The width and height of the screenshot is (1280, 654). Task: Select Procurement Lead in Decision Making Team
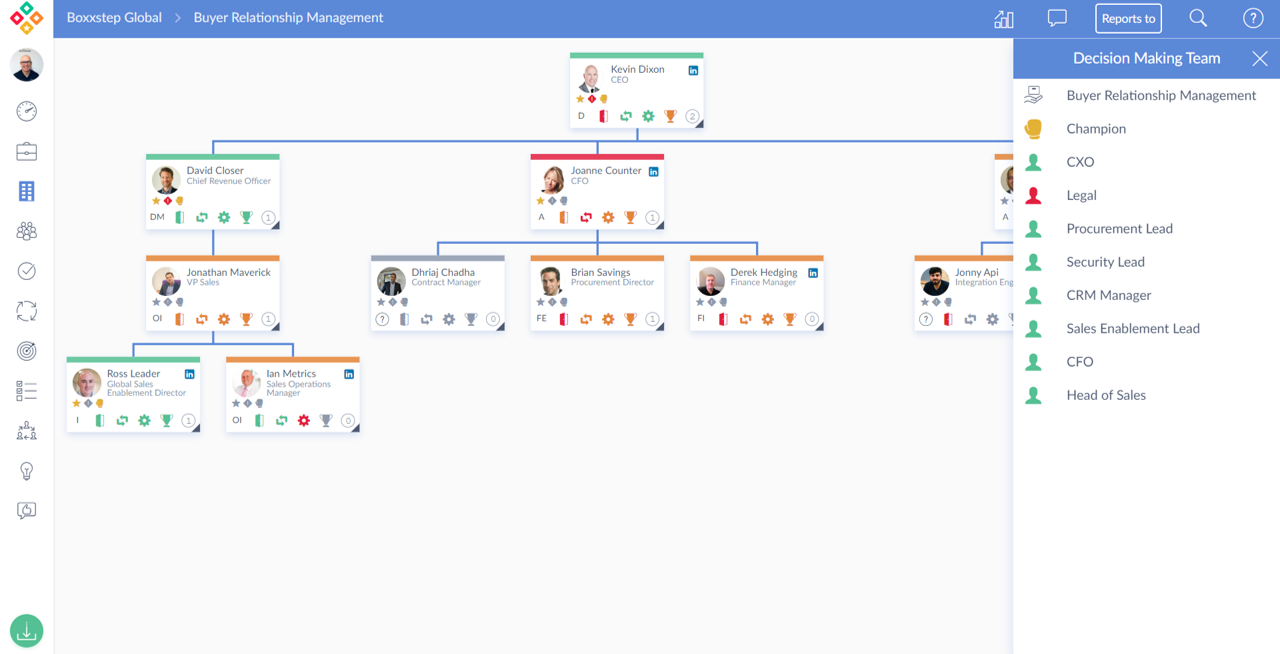(x=1119, y=228)
